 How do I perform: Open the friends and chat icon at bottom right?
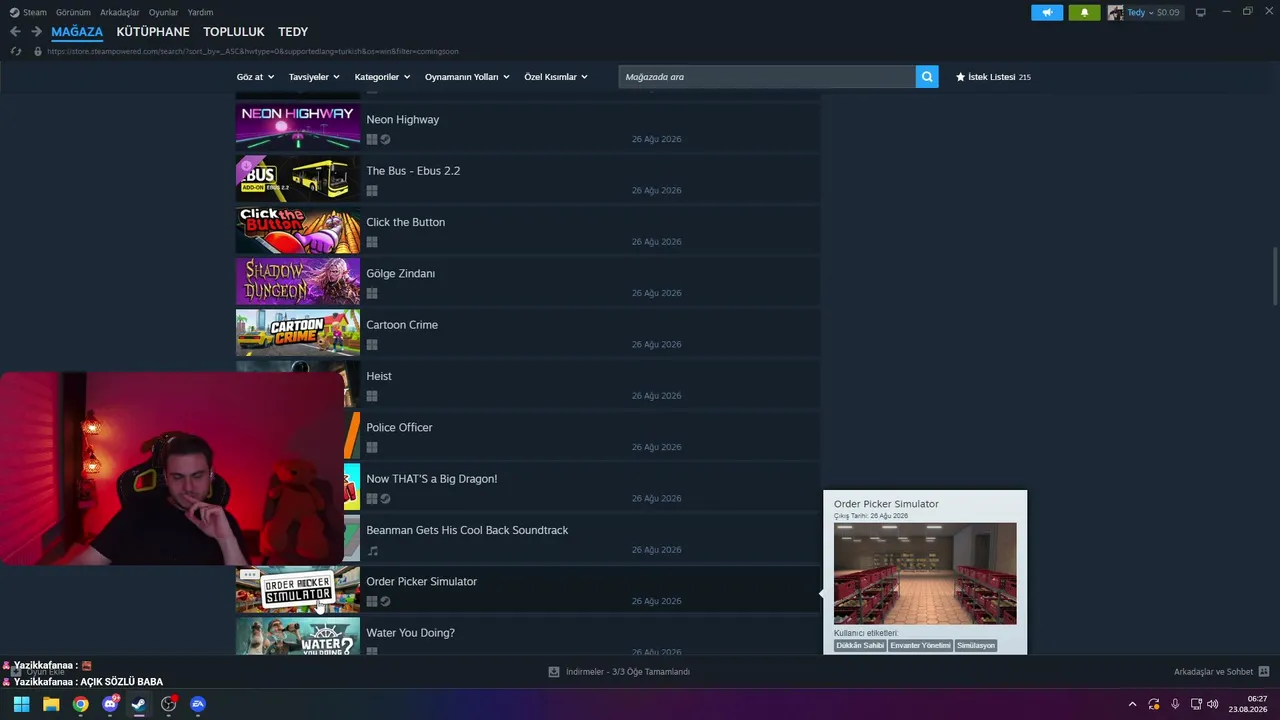click(1264, 672)
